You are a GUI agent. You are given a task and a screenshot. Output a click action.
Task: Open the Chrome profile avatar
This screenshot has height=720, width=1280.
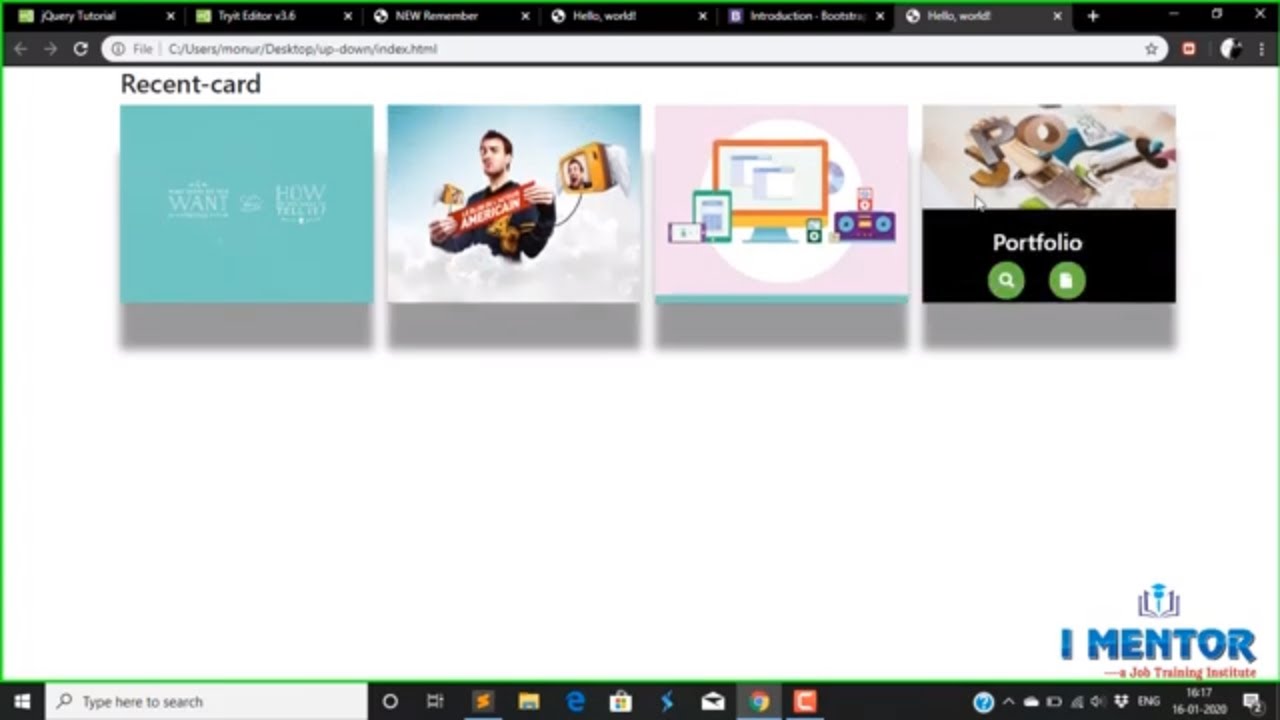coord(1232,48)
